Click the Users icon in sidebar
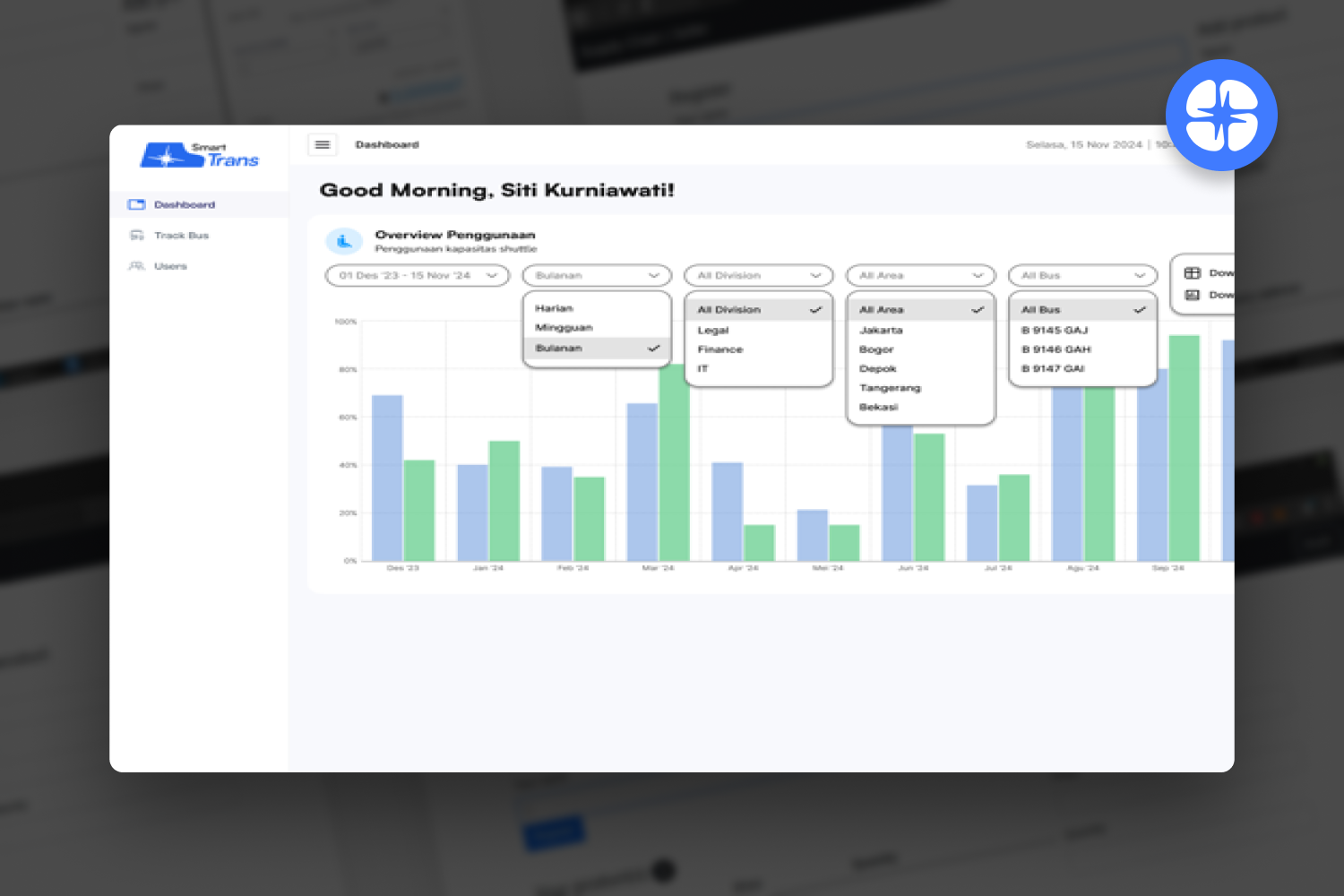 [137, 266]
